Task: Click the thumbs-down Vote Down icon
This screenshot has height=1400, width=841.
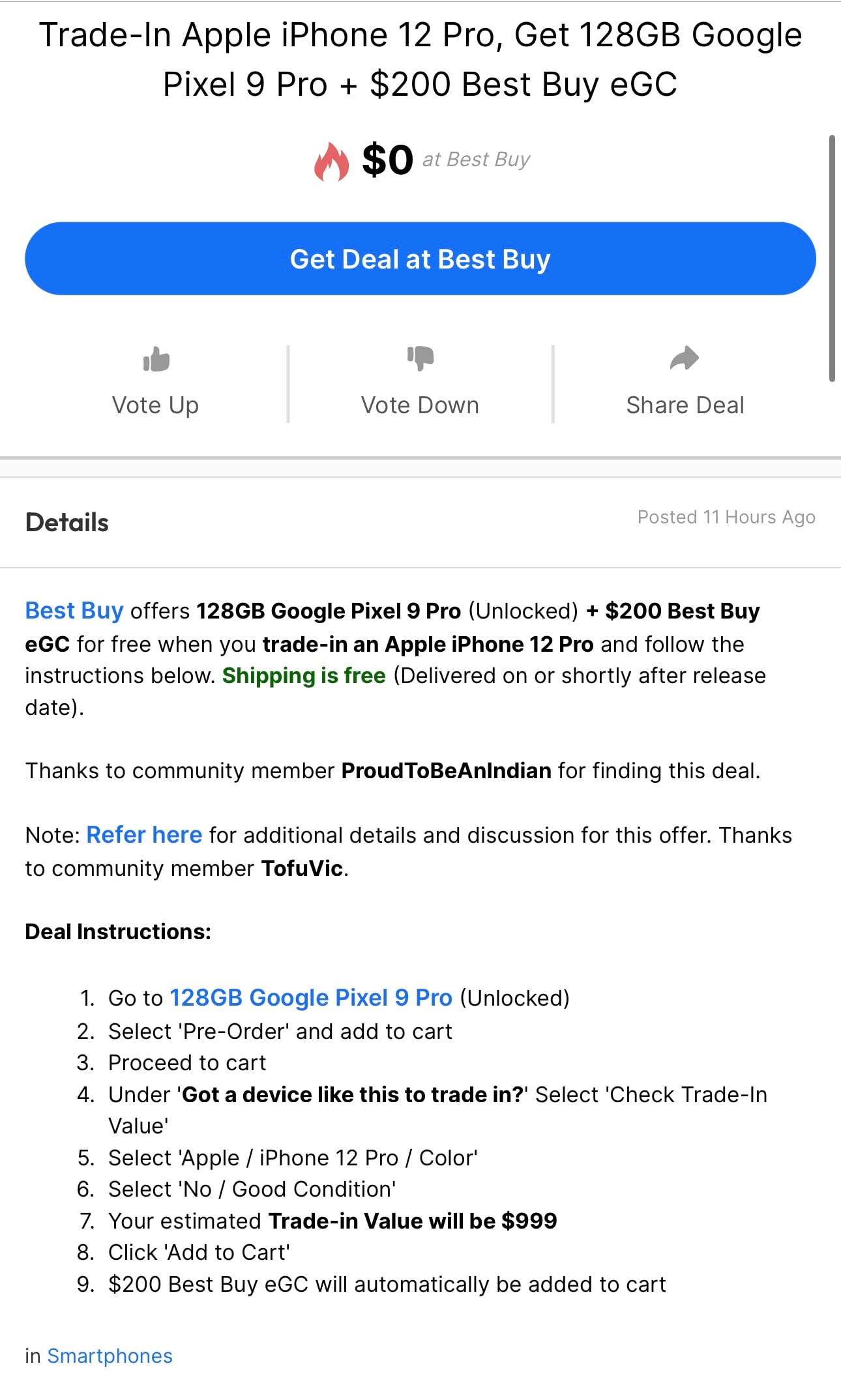Action: pos(420,358)
